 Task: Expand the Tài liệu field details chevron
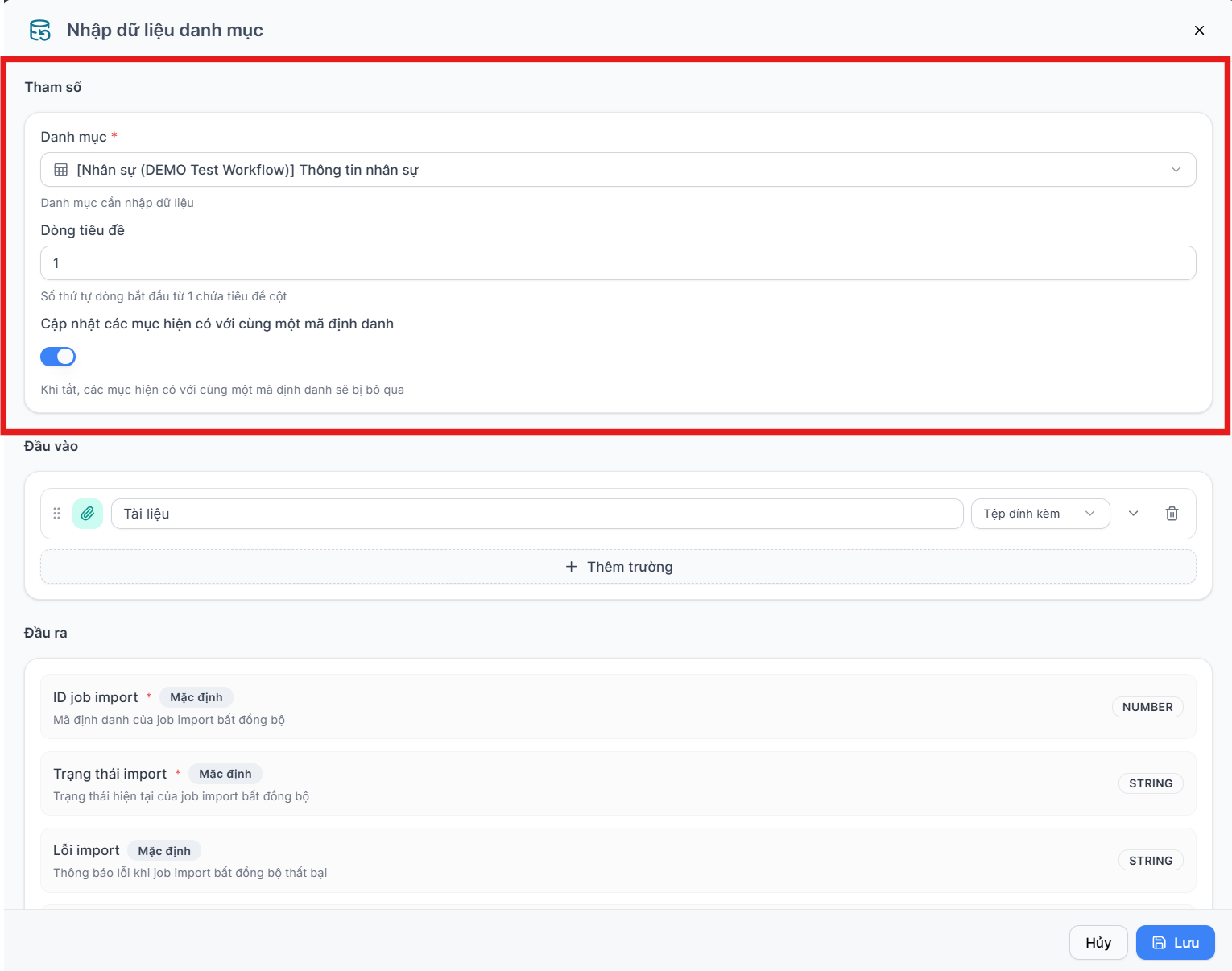1133,514
